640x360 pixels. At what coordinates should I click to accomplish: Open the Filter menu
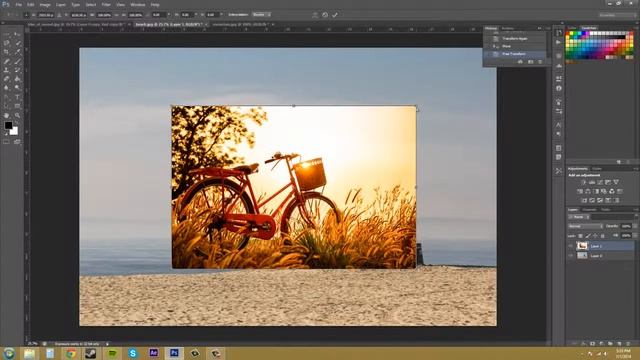coord(106,4)
